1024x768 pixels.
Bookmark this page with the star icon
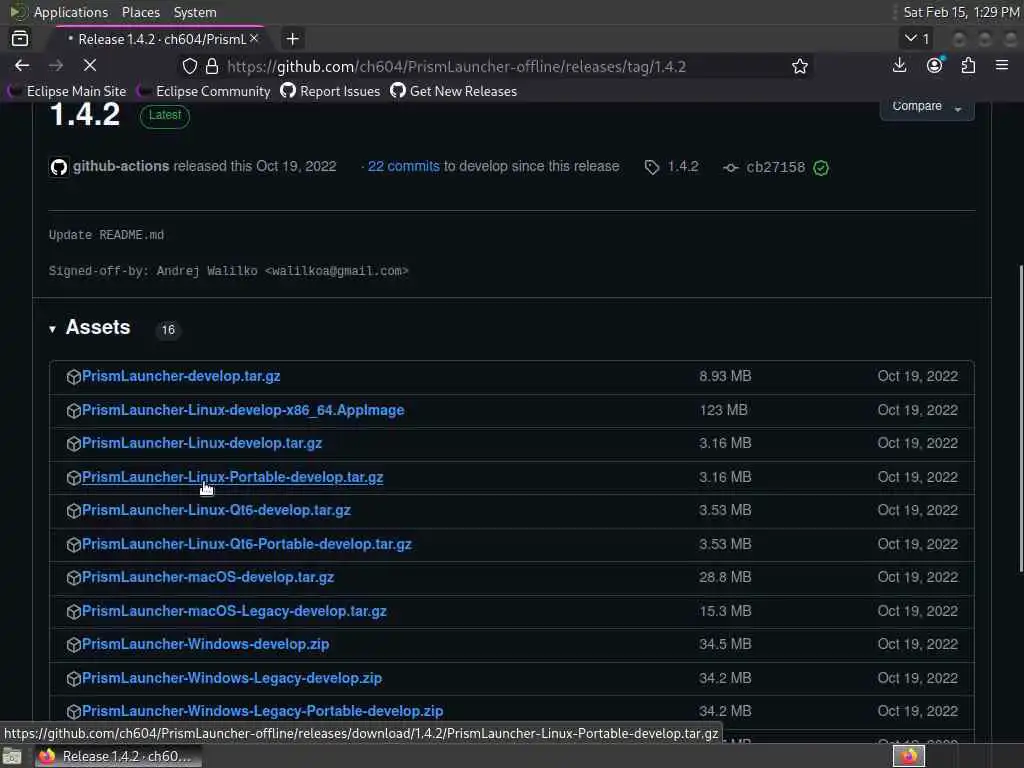point(799,66)
